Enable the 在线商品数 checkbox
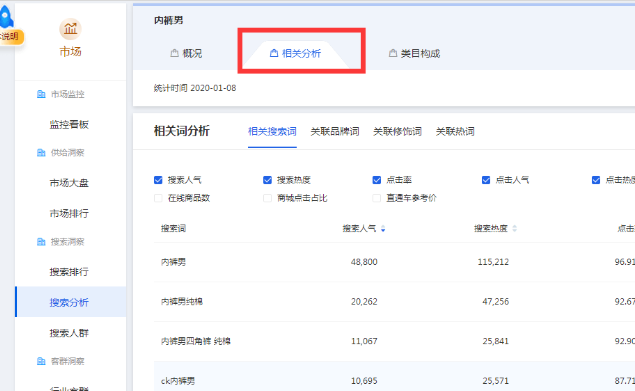635x391 pixels. (158, 198)
